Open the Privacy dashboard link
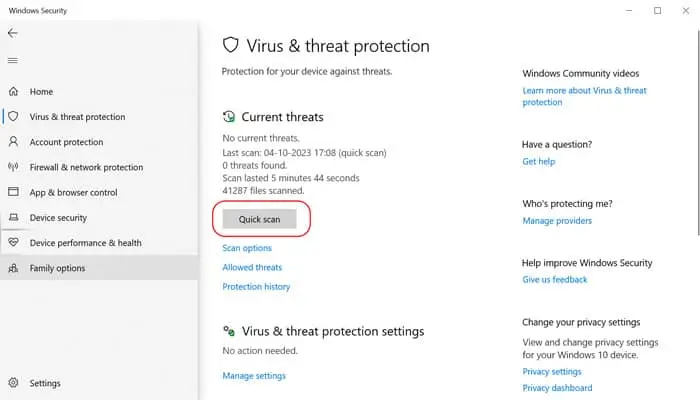The width and height of the screenshot is (700, 400). 557,388
